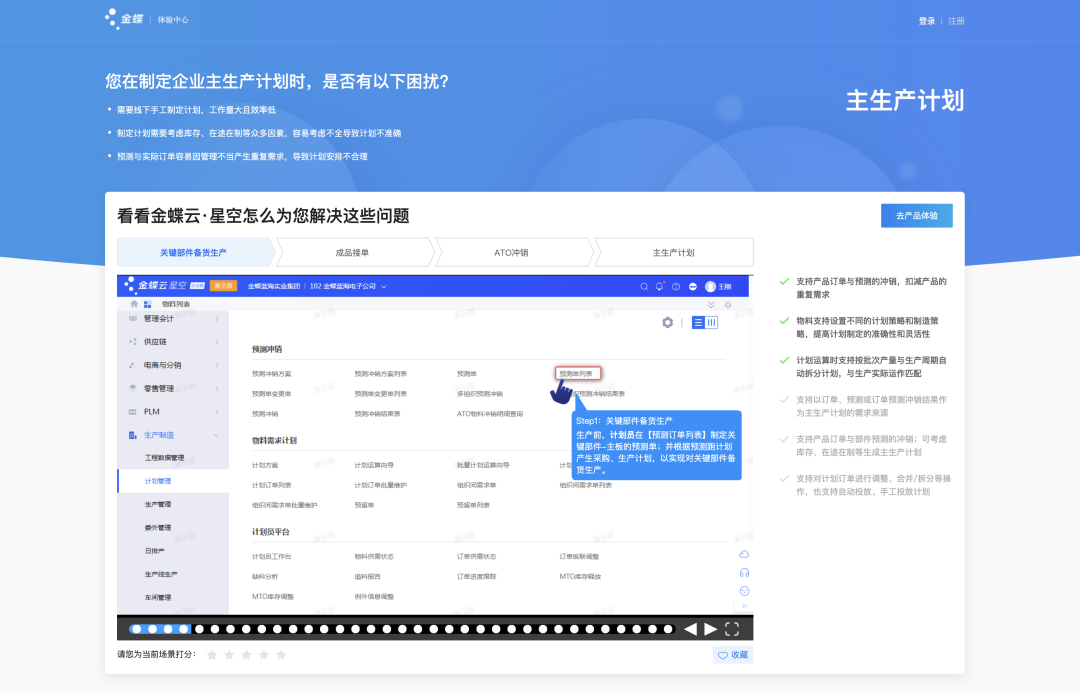This screenshot has width=1080, height=693.
Task: Select the 关键部件备货生产 step tab
Action: [196, 253]
